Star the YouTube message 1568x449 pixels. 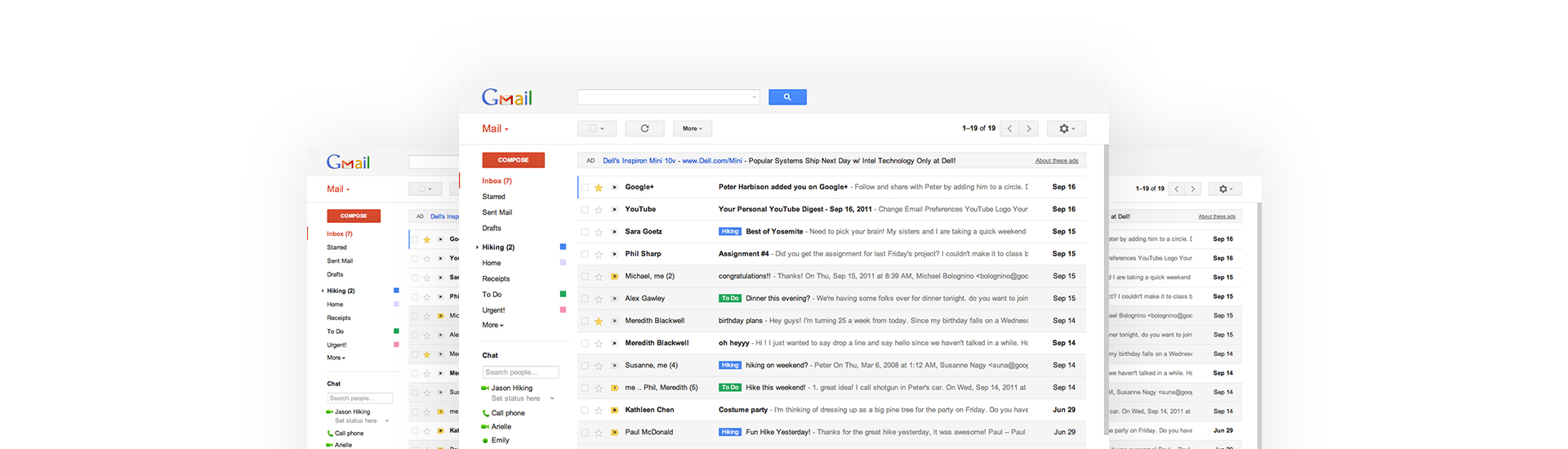point(599,210)
